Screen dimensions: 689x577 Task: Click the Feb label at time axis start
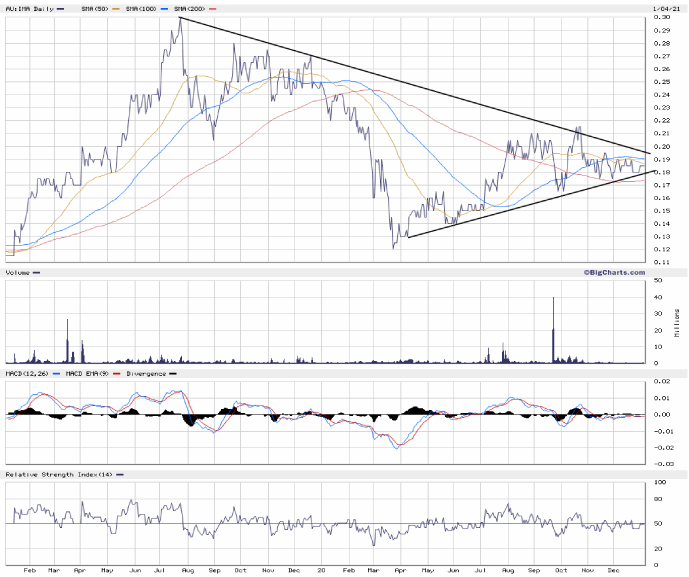[x=27, y=568]
